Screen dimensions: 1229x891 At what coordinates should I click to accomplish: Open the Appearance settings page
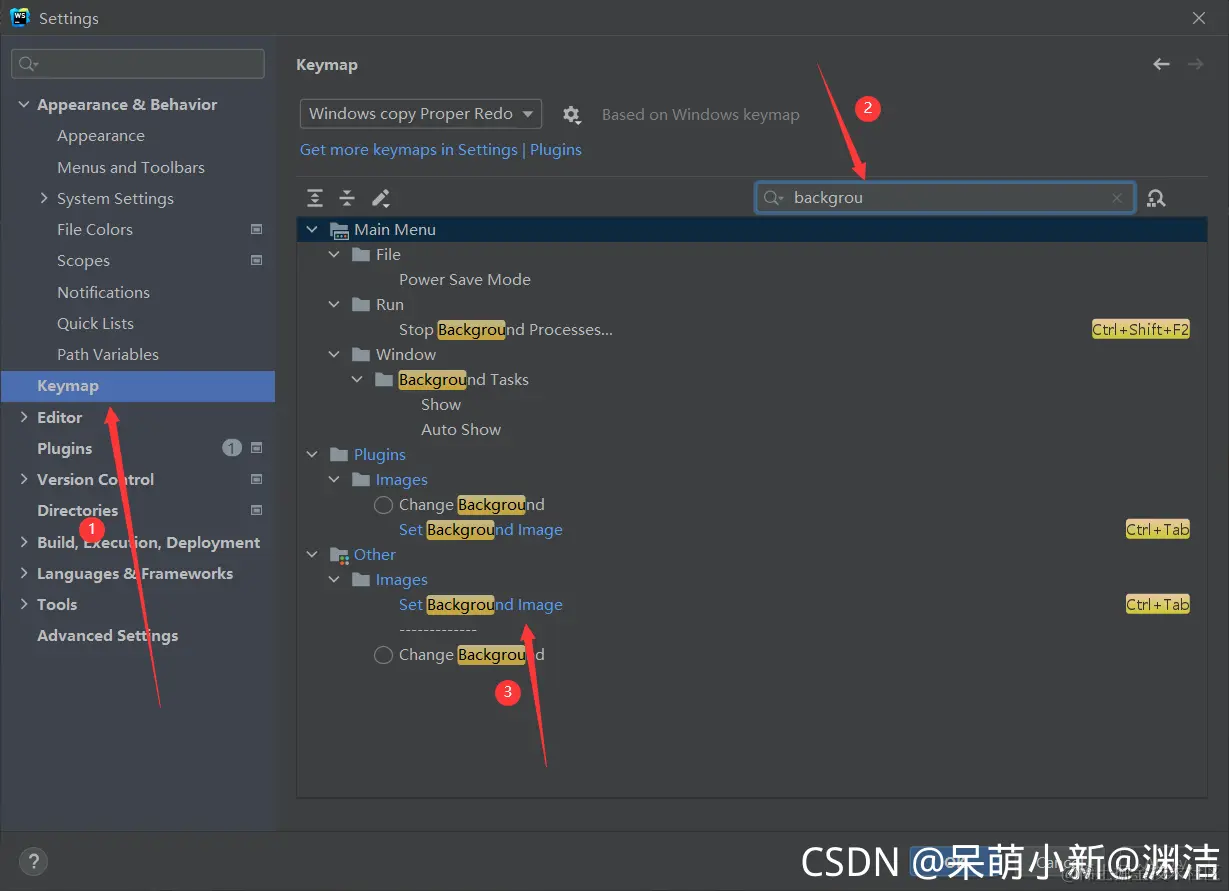(x=101, y=136)
